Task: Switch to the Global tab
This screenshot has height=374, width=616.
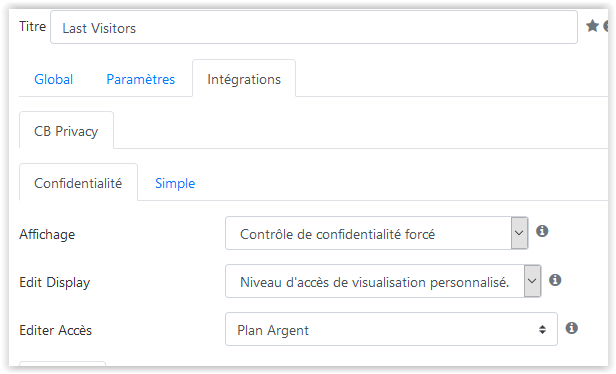Action: tap(53, 79)
